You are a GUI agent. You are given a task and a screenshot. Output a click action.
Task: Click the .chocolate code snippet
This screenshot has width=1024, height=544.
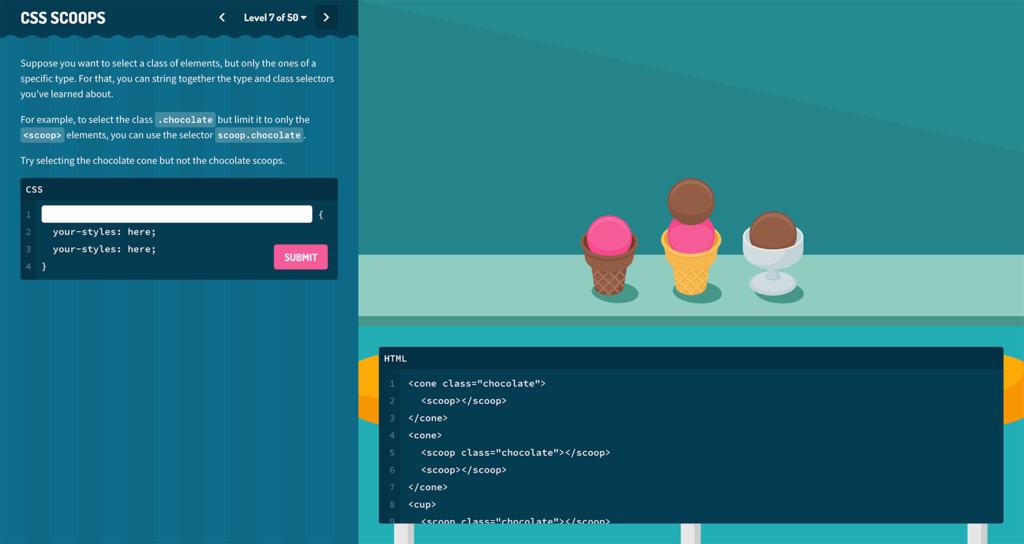(185, 120)
